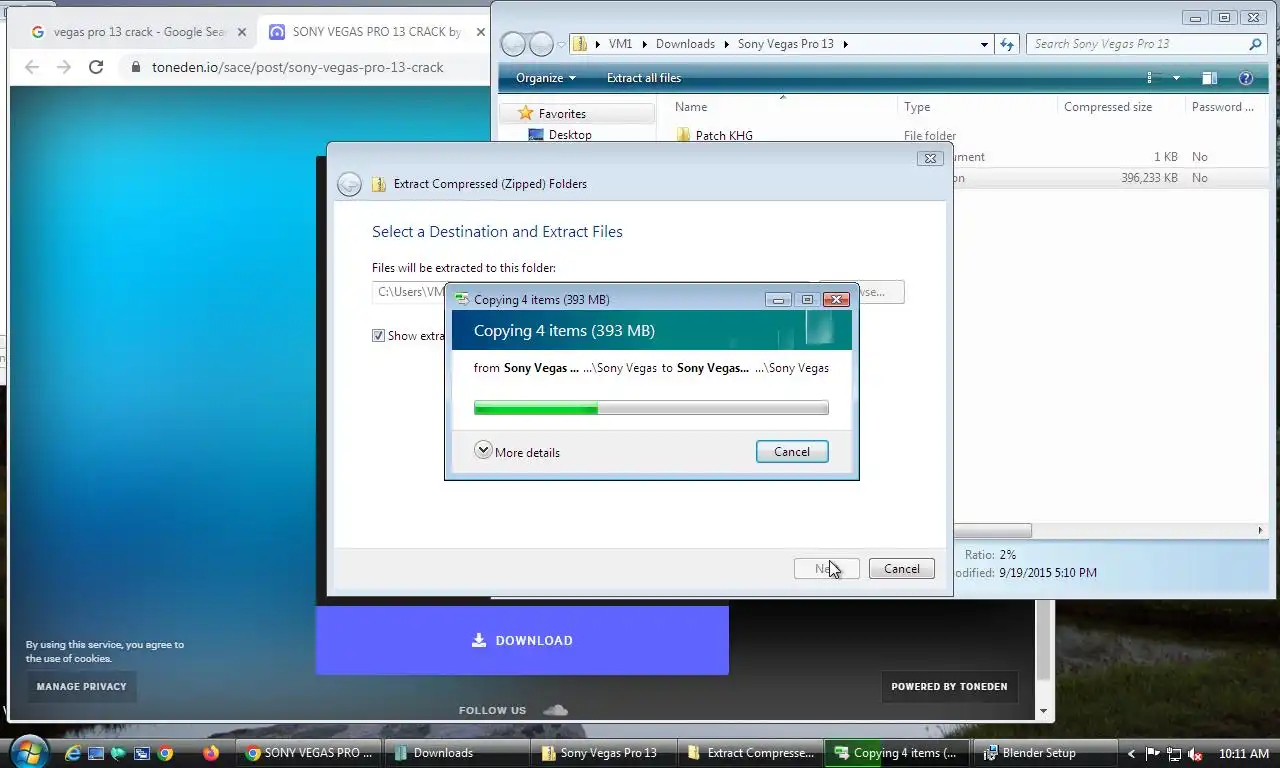Click Explorer's Forward navigation arrow
This screenshot has width=1280, height=768.
541,44
